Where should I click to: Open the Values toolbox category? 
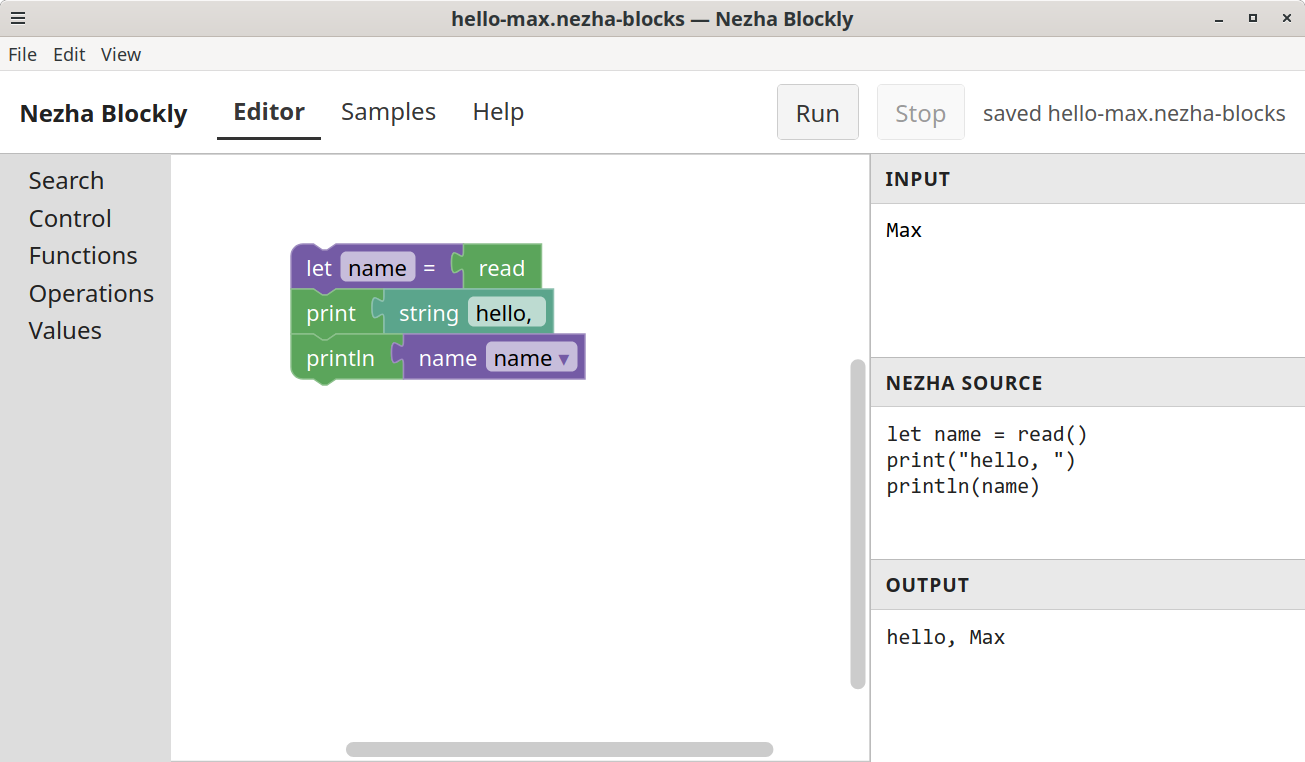point(65,331)
